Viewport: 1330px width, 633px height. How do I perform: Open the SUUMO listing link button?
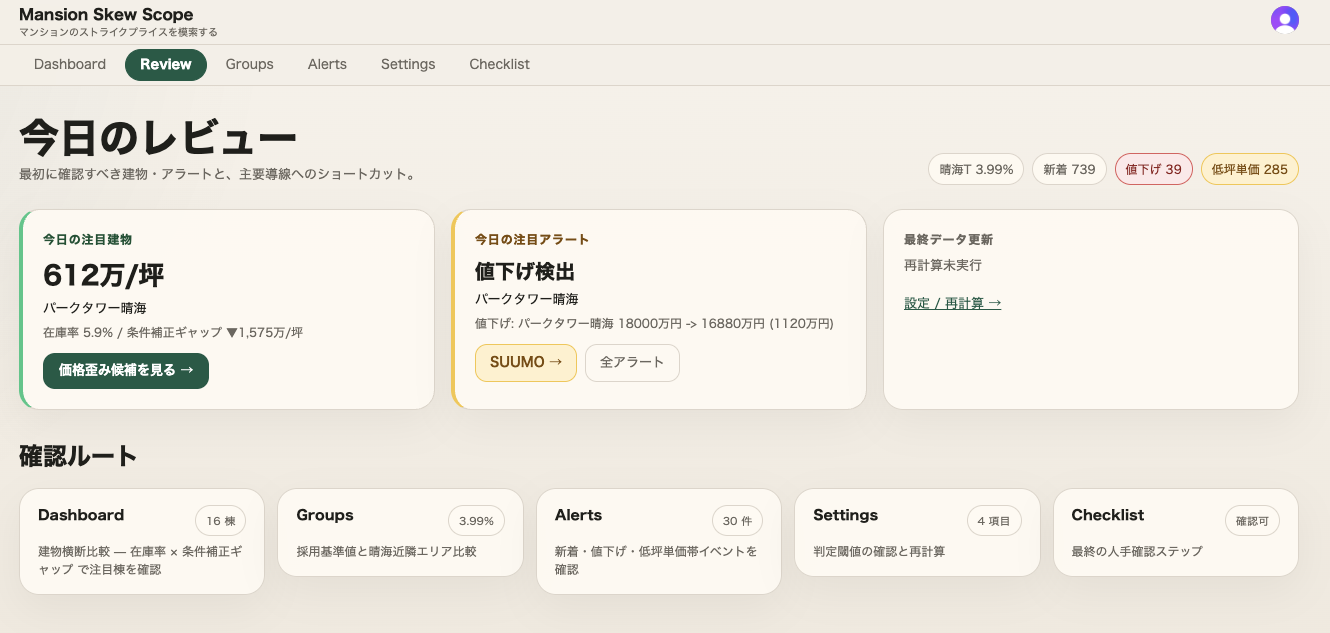coord(526,362)
